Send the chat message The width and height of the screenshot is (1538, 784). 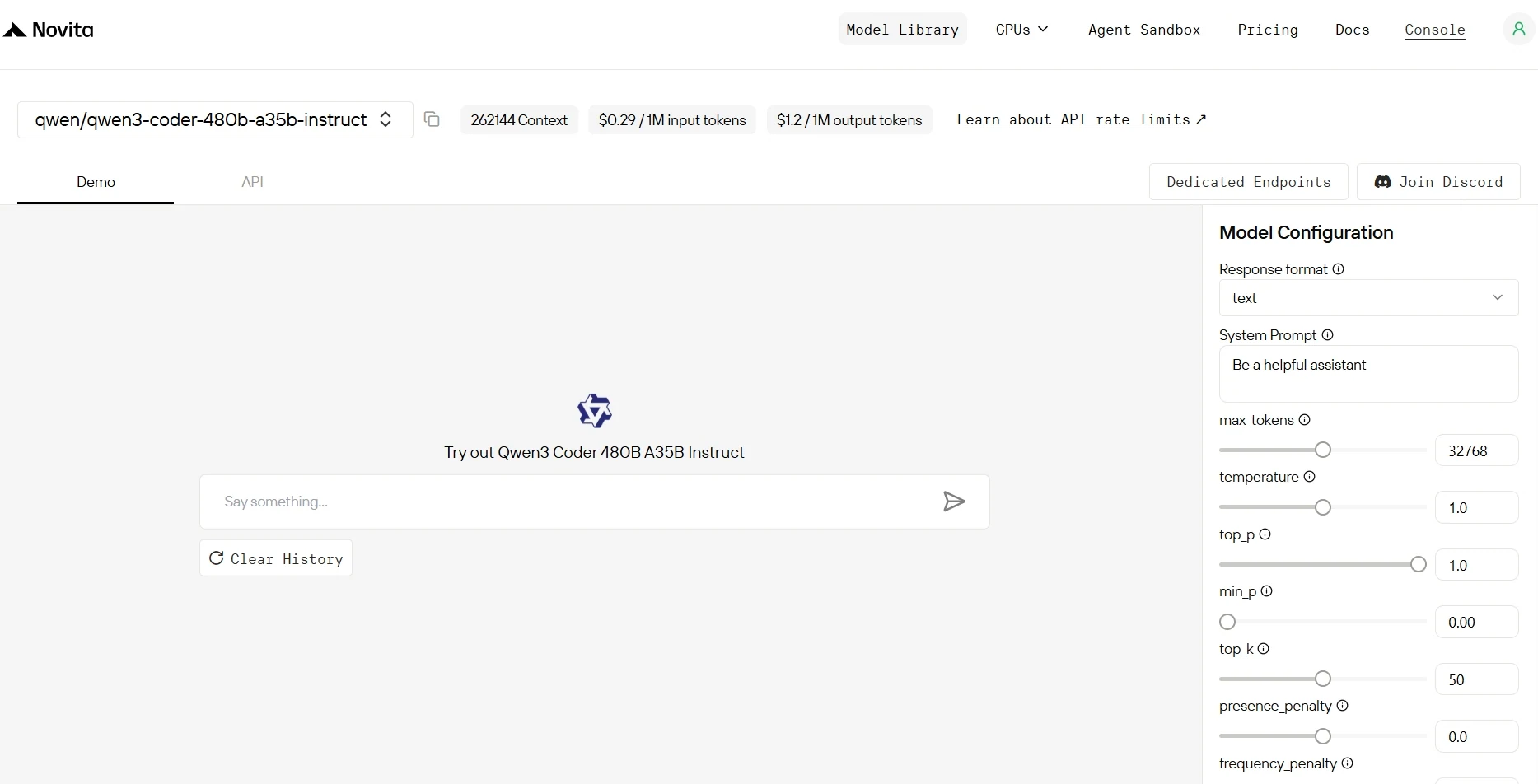coord(954,502)
